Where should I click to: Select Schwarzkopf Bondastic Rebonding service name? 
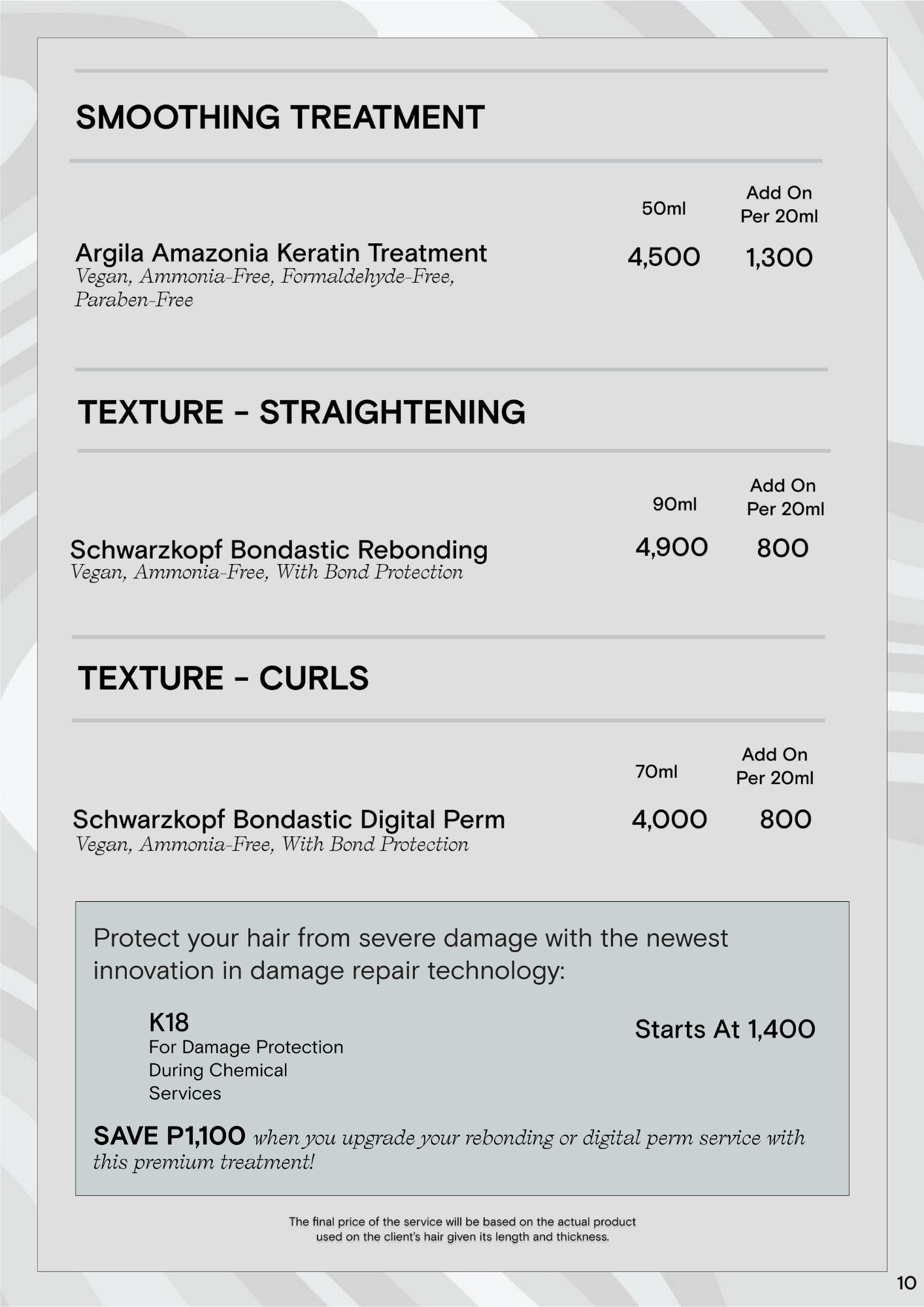point(279,550)
